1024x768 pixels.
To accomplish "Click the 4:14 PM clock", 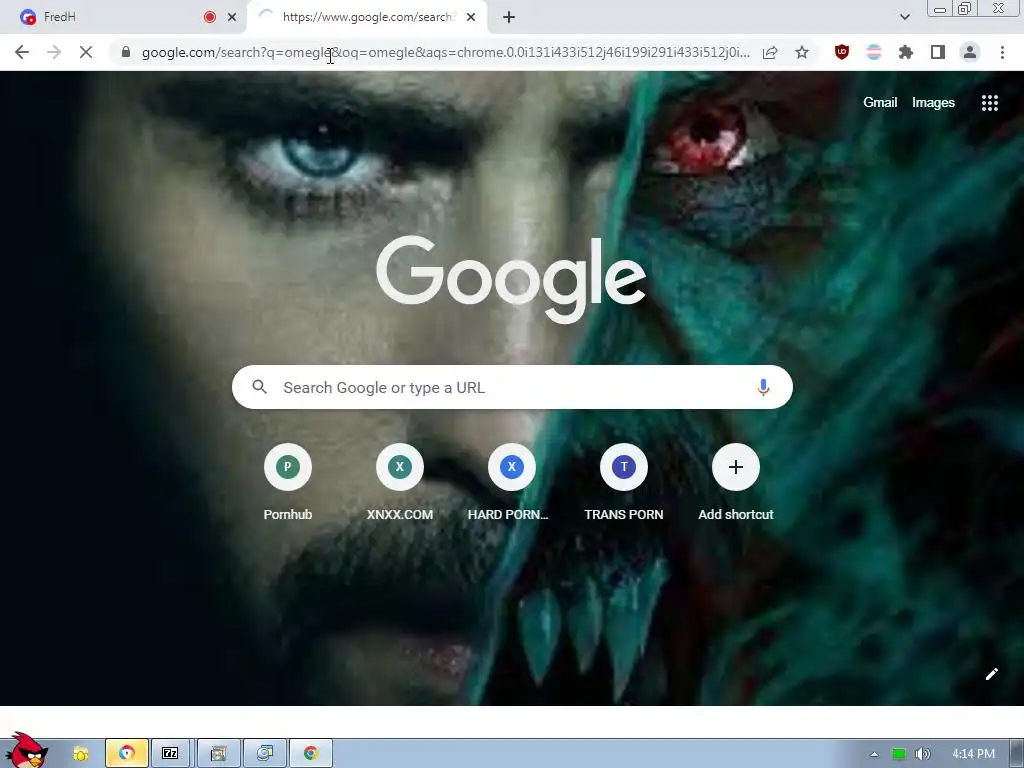I will [x=973, y=754].
